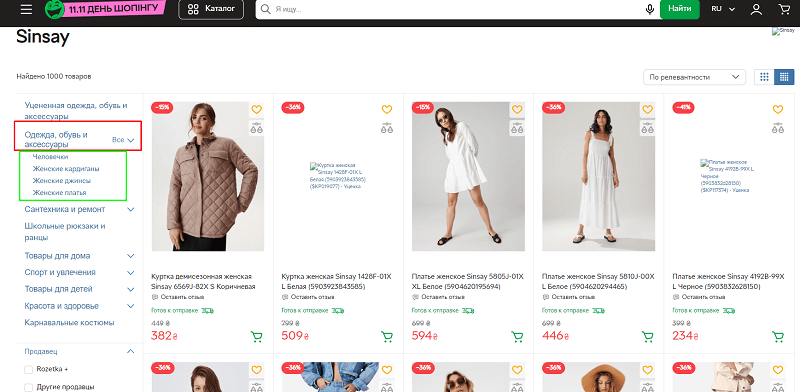Viewport: 800px width, 392px height.
Task: Leave review for dress 5810J-00X
Action: click(x=568, y=297)
